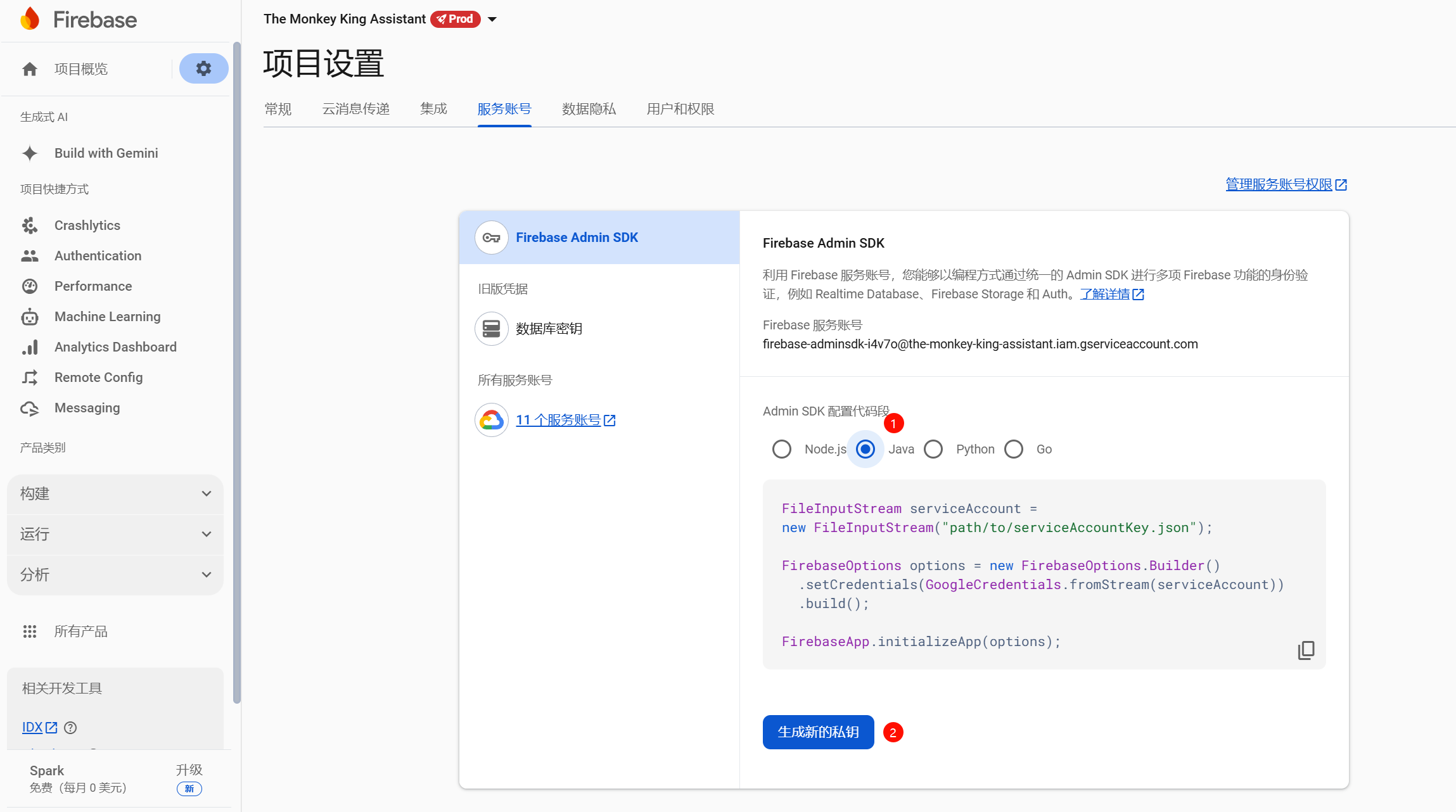Viewport: 1456px width, 812px height.
Task: Click the database secrets icon
Action: pyautogui.click(x=491, y=329)
